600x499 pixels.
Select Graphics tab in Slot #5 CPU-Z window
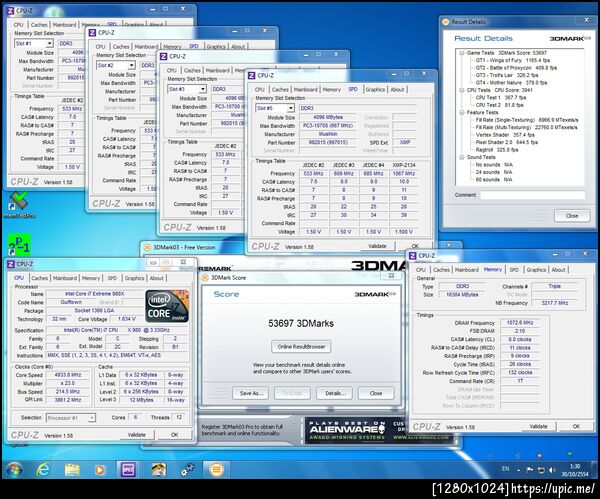(x=375, y=90)
